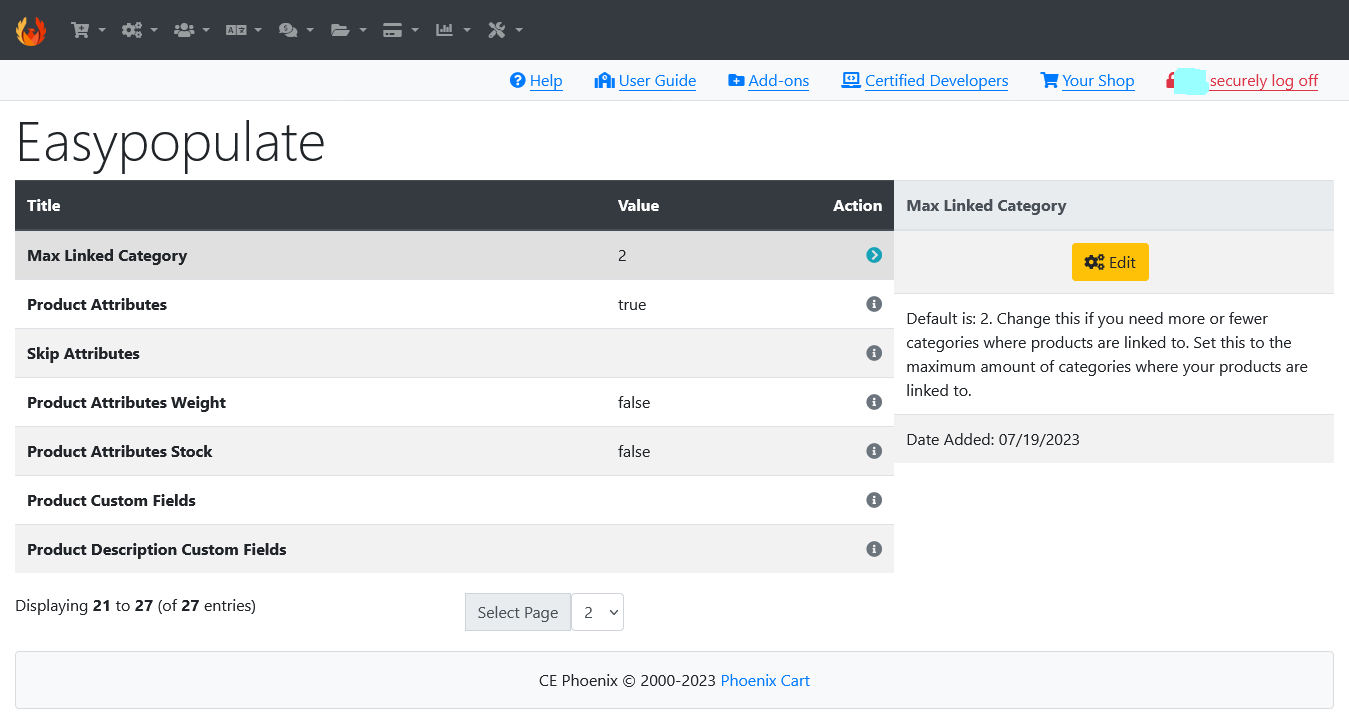The image size is (1349, 725).
Task: Click value true in Product Attributes row
Action: coord(632,304)
